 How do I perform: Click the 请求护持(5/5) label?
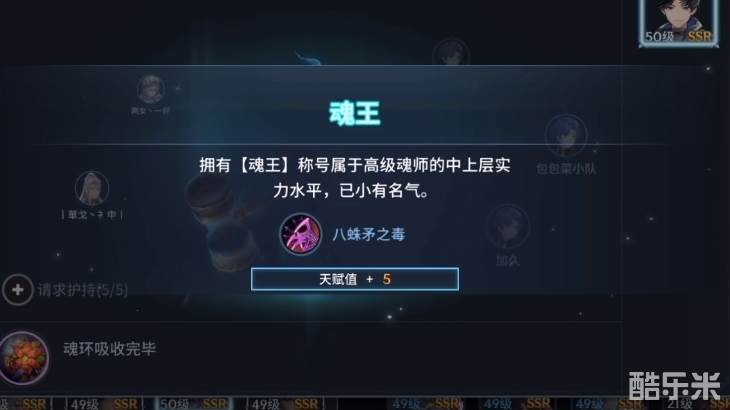pos(82,290)
